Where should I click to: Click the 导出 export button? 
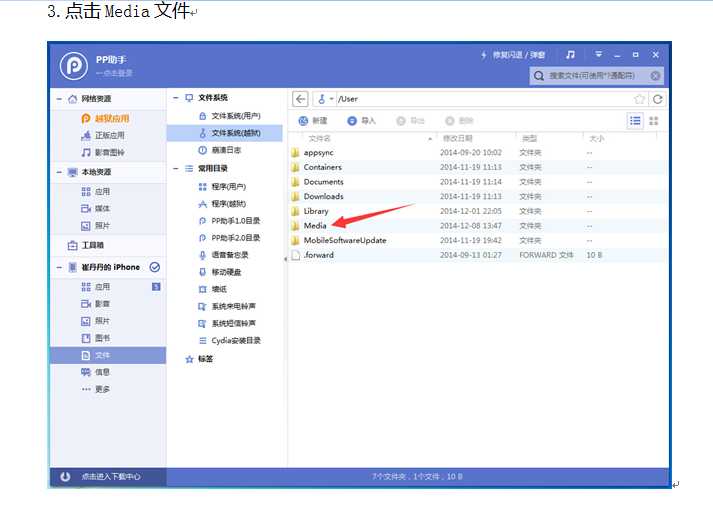(x=410, y=121)
